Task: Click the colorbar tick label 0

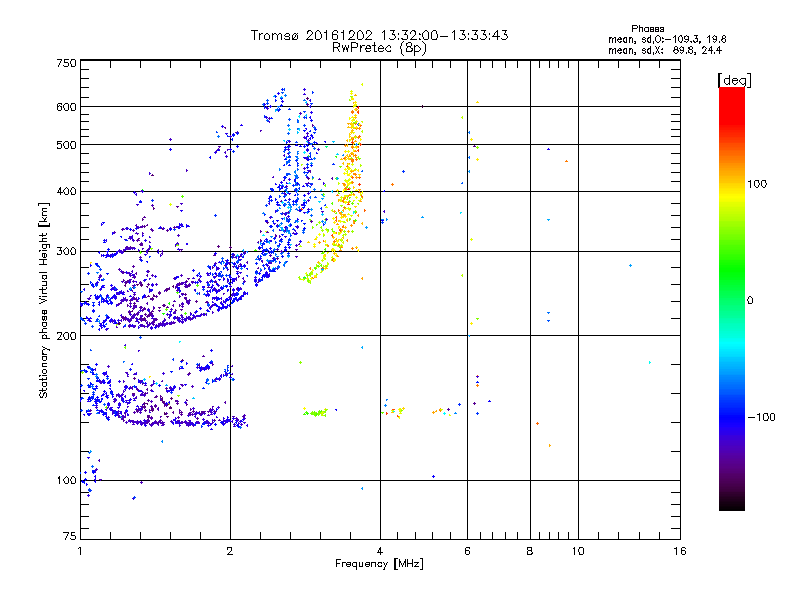Action: [x=750, y=301]
